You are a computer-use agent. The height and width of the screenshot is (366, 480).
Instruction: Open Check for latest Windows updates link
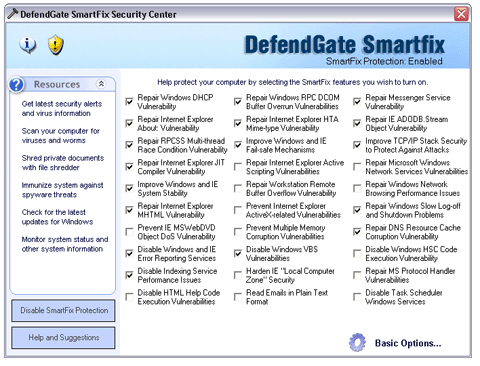pyautogui.click(x=57, y=217)
